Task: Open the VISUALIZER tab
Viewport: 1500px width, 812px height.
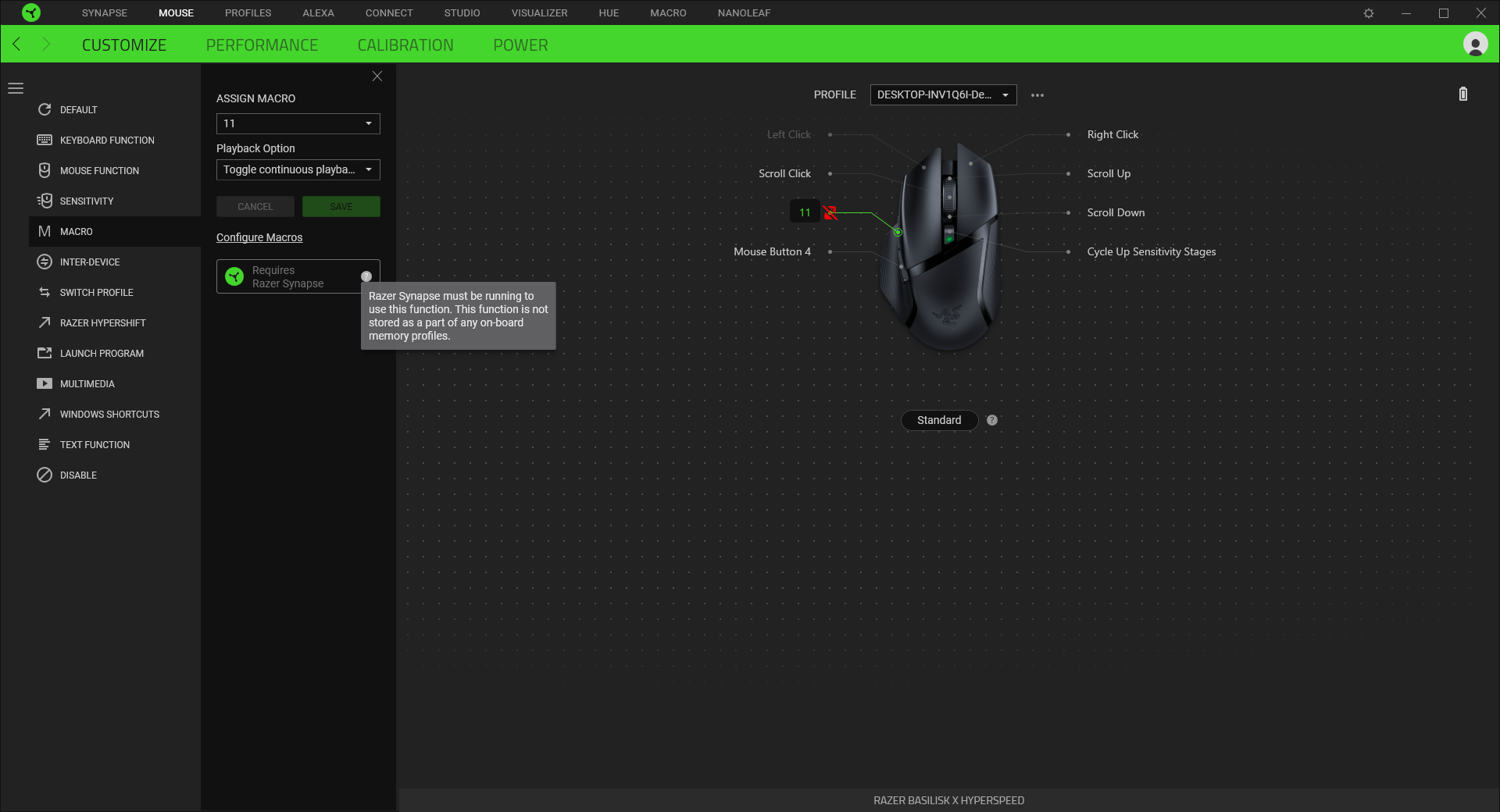Action: 540,13
